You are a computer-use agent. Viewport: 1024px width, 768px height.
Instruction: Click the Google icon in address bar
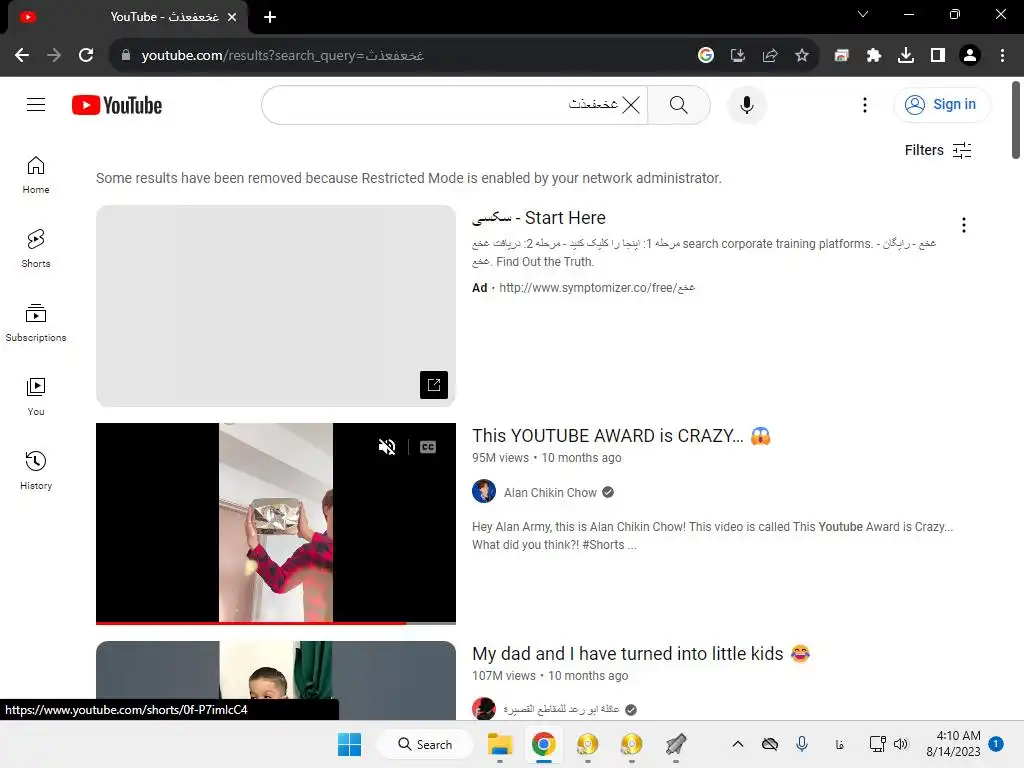tap(705, 55)
